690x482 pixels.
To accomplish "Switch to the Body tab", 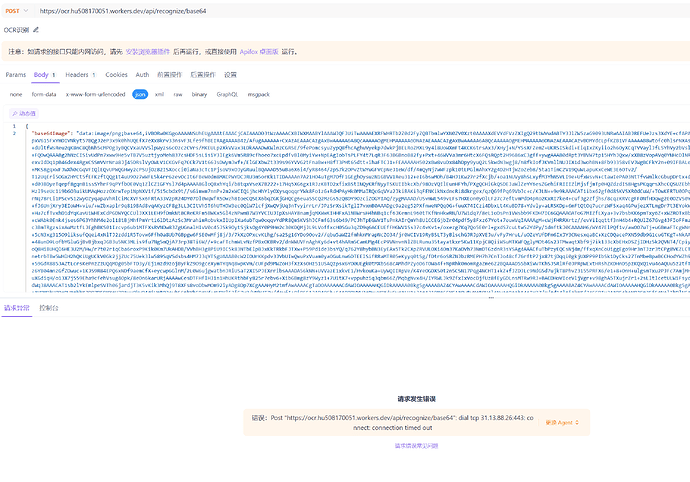I will 44,75.
